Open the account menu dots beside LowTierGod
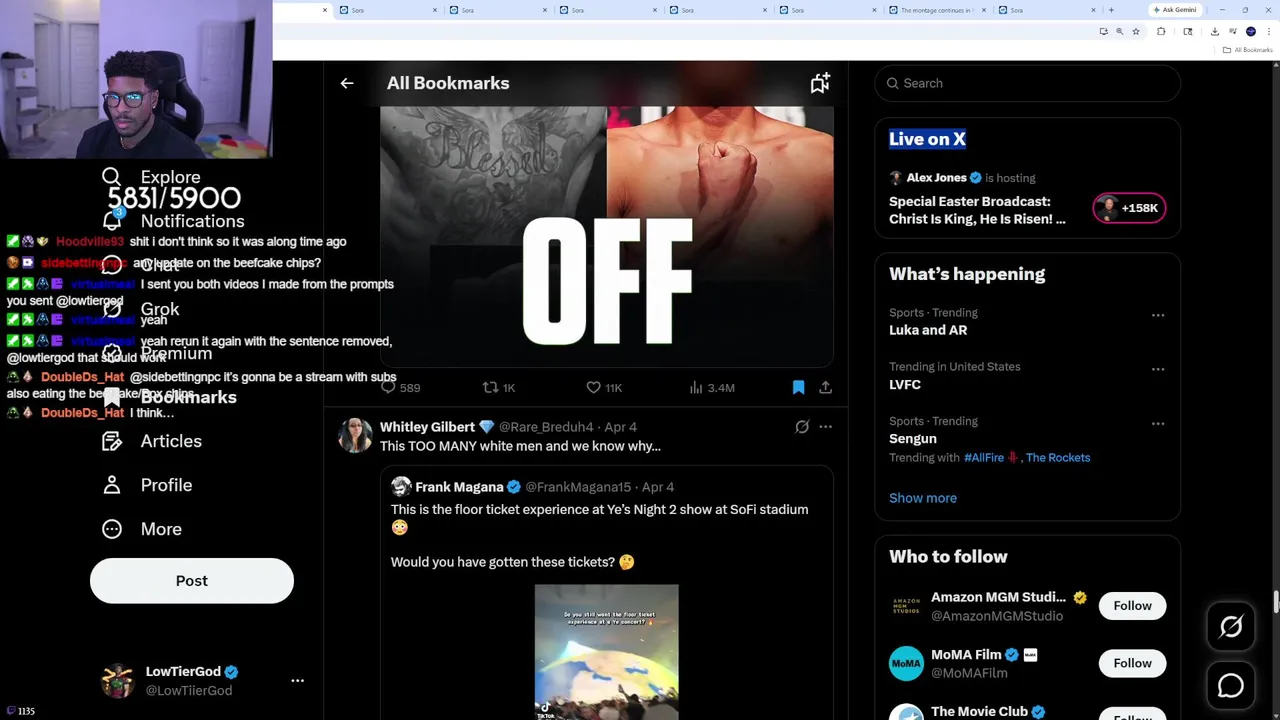This screenshot has width=1280, height=720. point(297,680)
